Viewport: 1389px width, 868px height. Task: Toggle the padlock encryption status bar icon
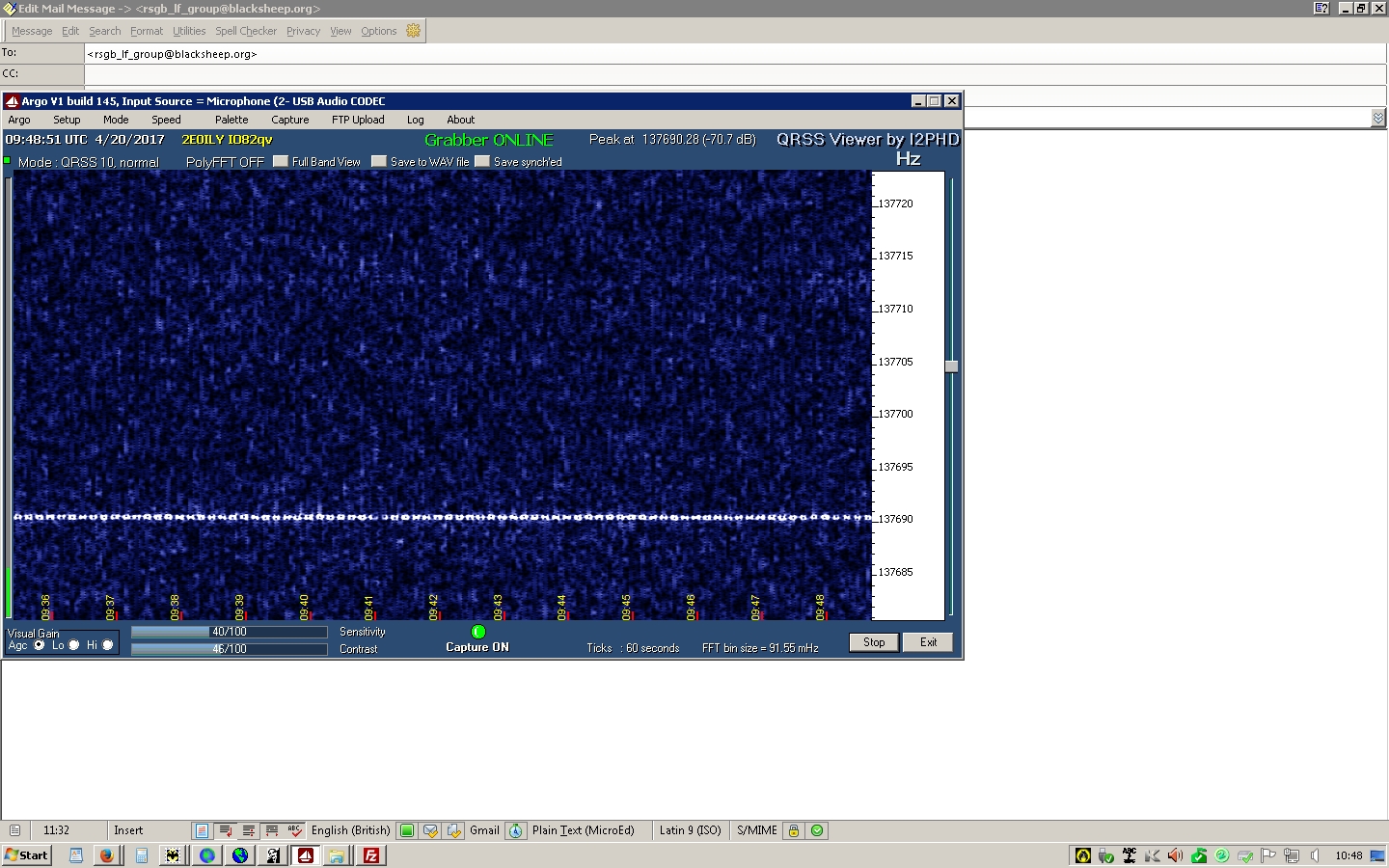click(x=794, y=830)
